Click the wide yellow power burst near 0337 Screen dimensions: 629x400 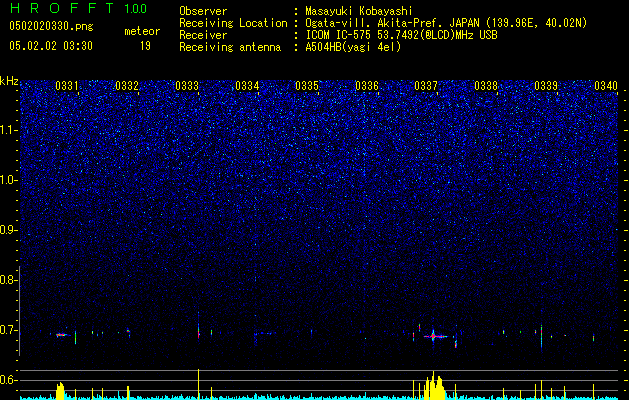point(433,386)
